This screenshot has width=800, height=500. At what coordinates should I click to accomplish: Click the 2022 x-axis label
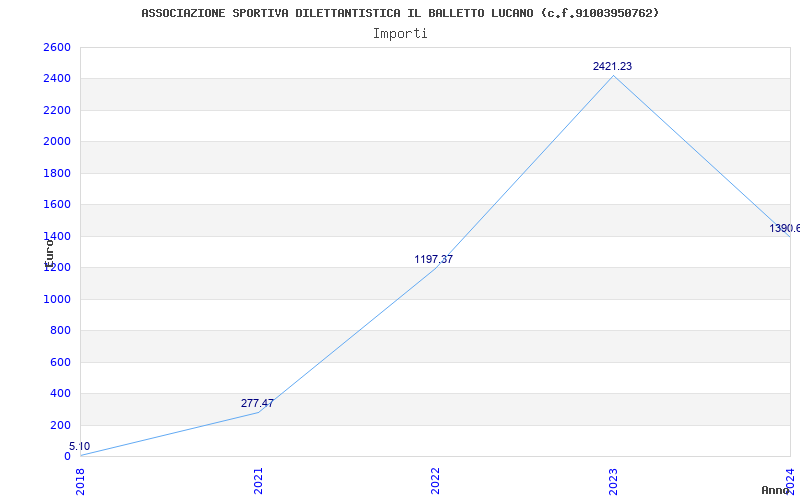(435, 481)
